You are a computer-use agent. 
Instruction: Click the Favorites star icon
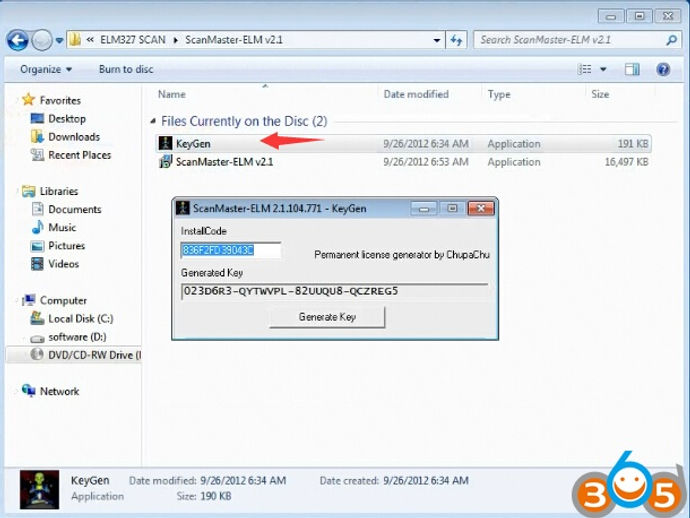coord(28,99)
